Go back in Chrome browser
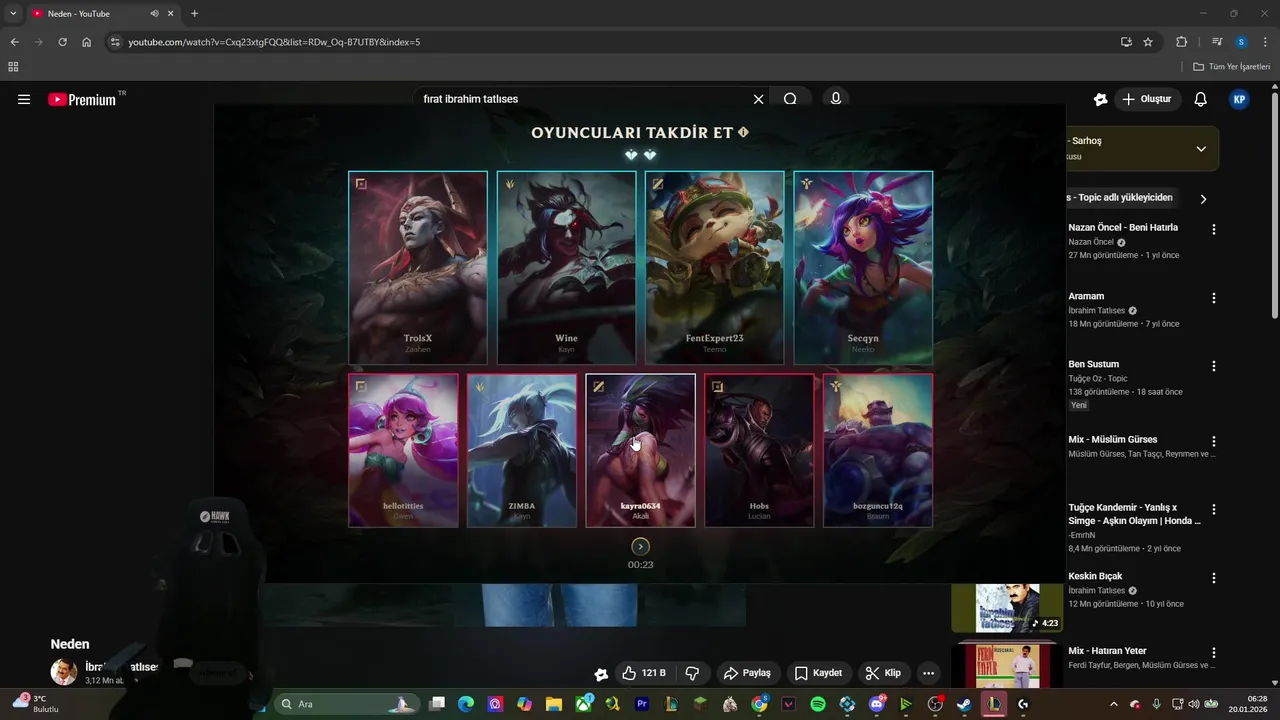 tap(14, 42)
